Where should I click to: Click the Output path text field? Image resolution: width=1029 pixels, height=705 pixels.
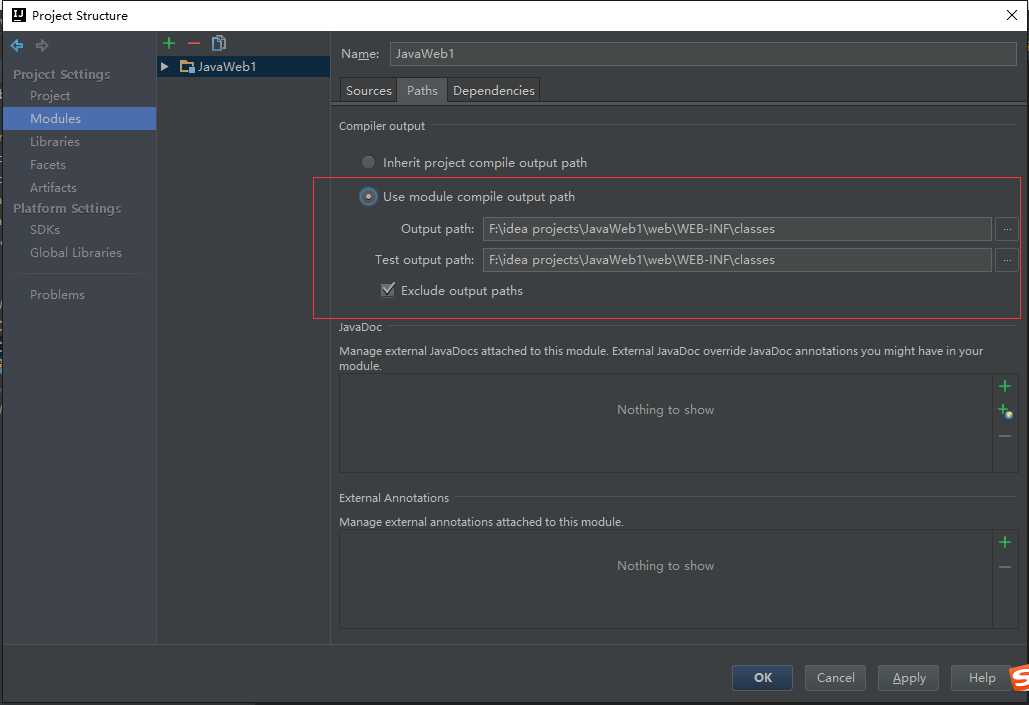click(x=737, y=228)
